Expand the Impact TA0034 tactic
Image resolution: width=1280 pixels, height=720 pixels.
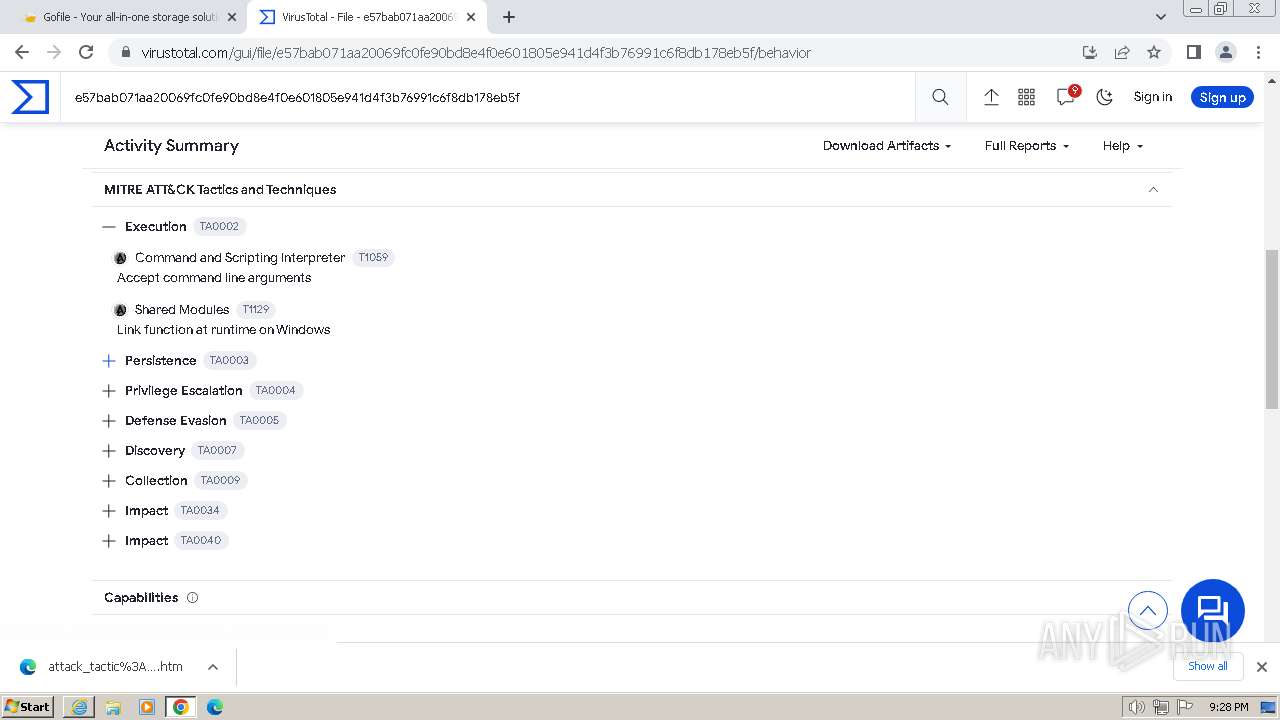click(109, 510)
